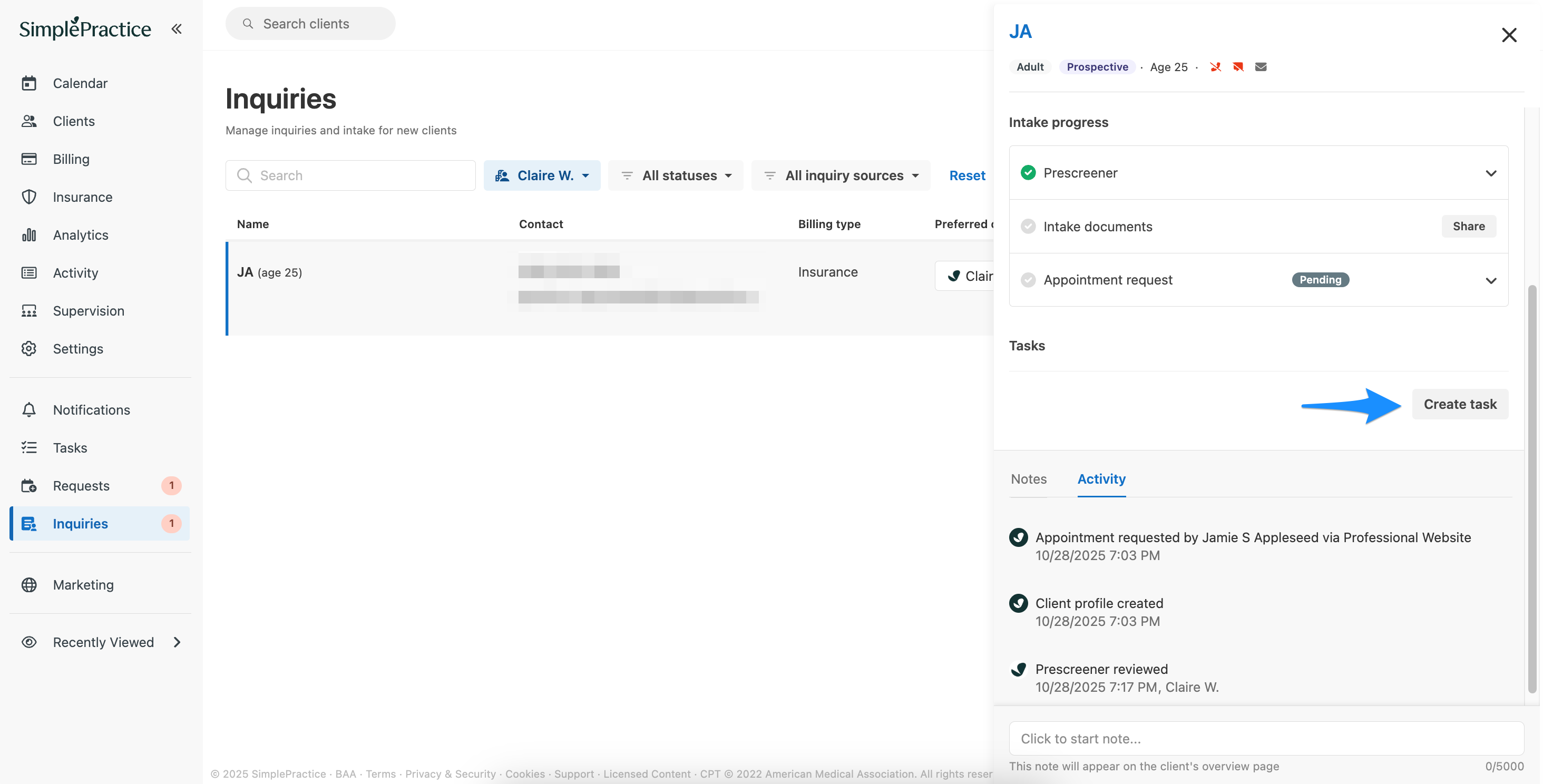Open the All inquiry sources filter
The width and height of the screenshot is (1543, 784).
point(841,175)
